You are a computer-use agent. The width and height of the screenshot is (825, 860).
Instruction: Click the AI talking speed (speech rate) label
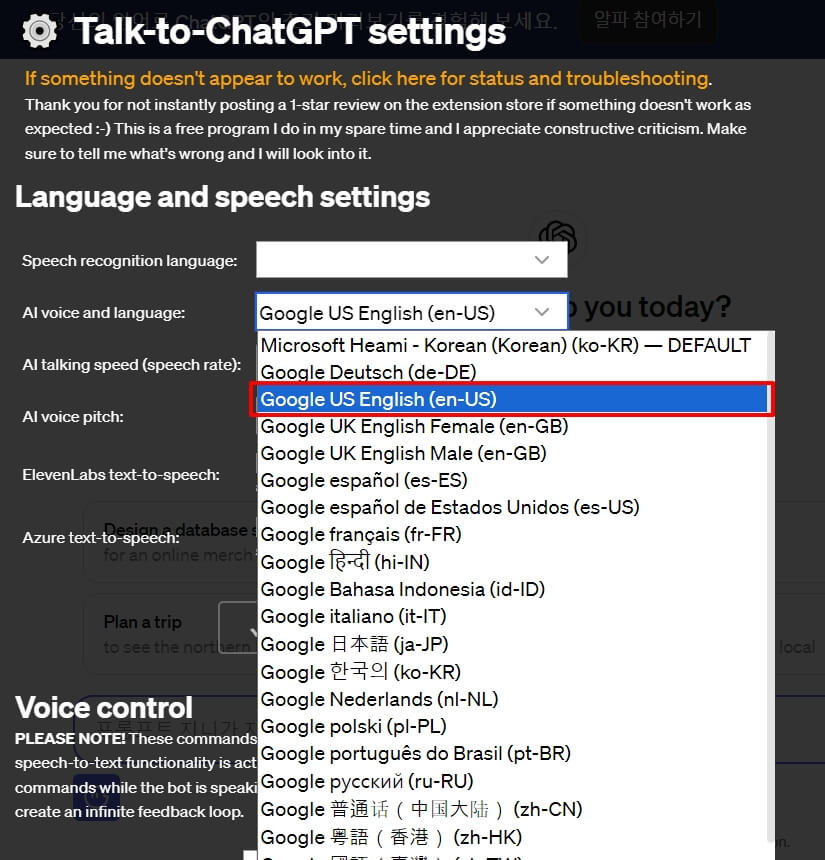point(132,365)
